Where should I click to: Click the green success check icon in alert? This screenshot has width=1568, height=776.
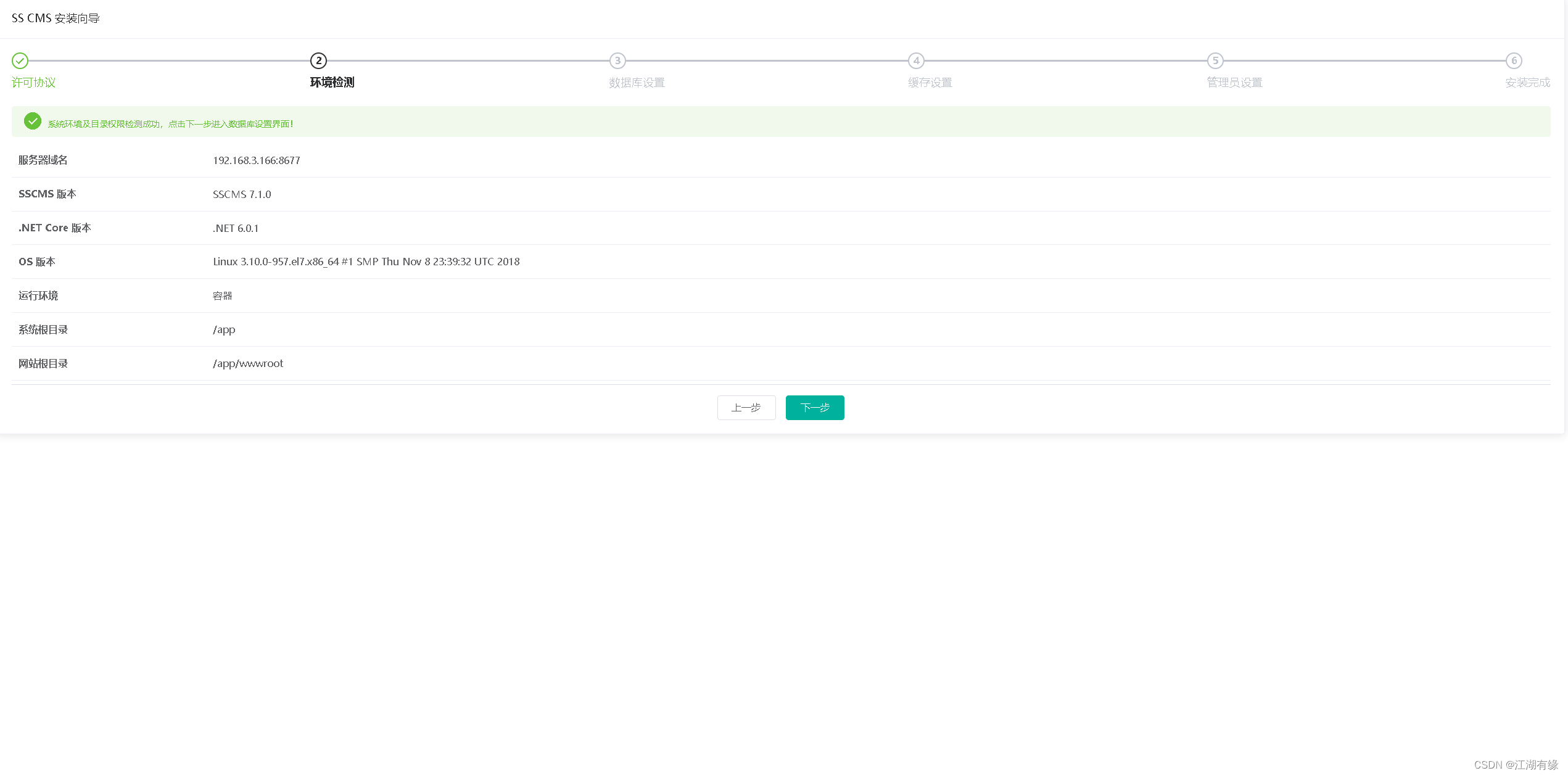coord(33,121)
